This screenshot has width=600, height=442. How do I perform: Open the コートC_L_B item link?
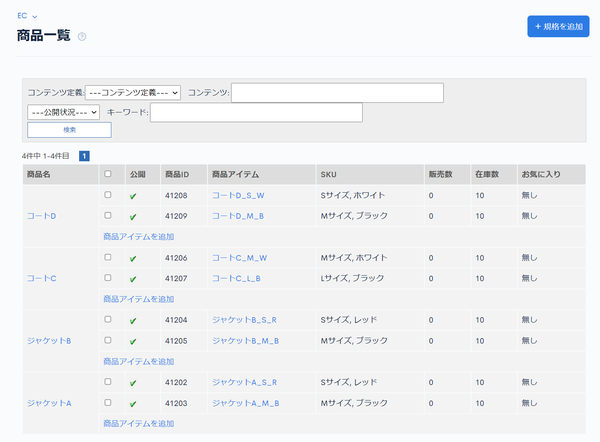click(236, 279)
